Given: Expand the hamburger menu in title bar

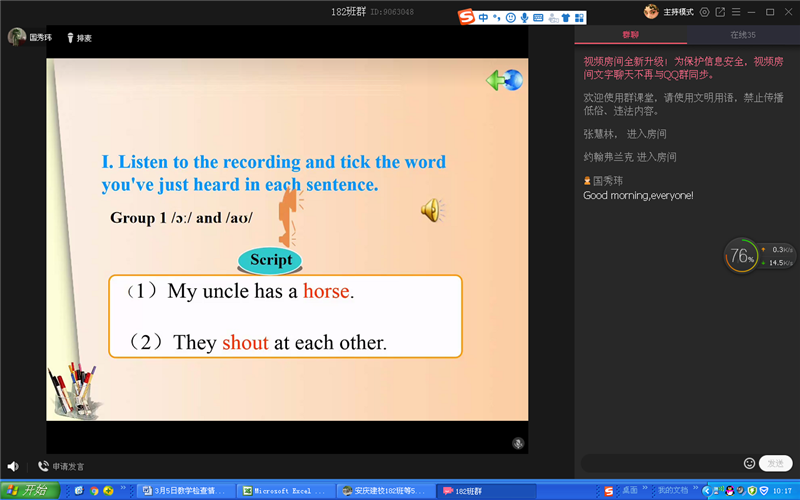Looking at the screenshot, I should click(736, 12).
